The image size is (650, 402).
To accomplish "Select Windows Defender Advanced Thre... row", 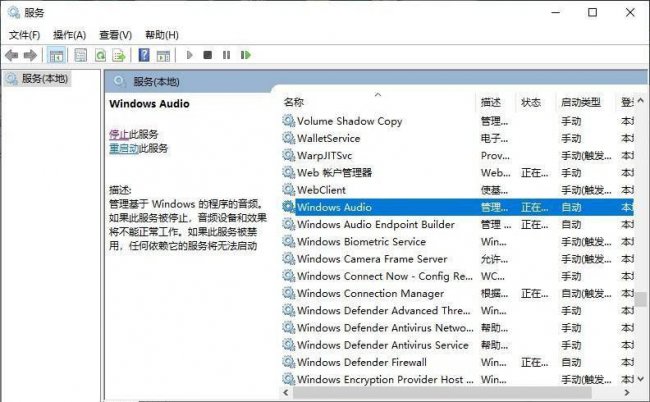I will pyautogui.click(x=458, y=310).
